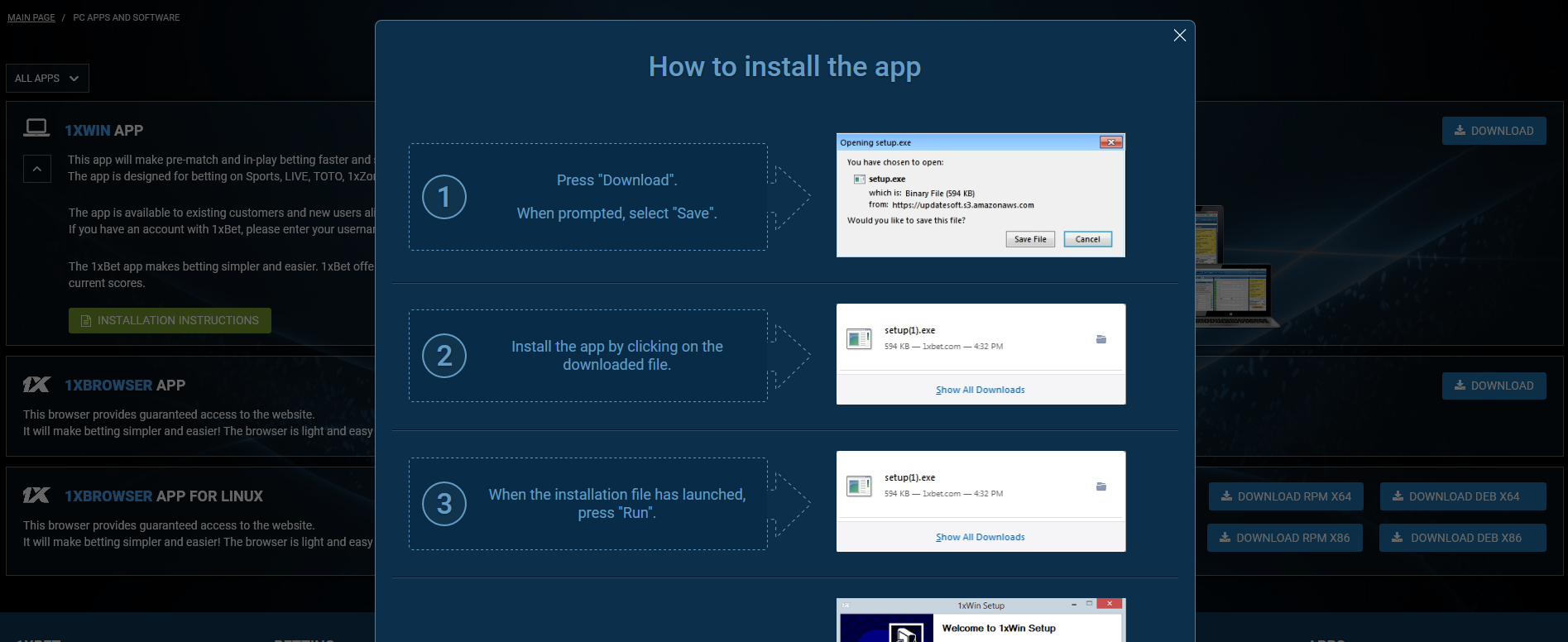Click Show All Downloads in step 3 image

[x=981, y=537]
